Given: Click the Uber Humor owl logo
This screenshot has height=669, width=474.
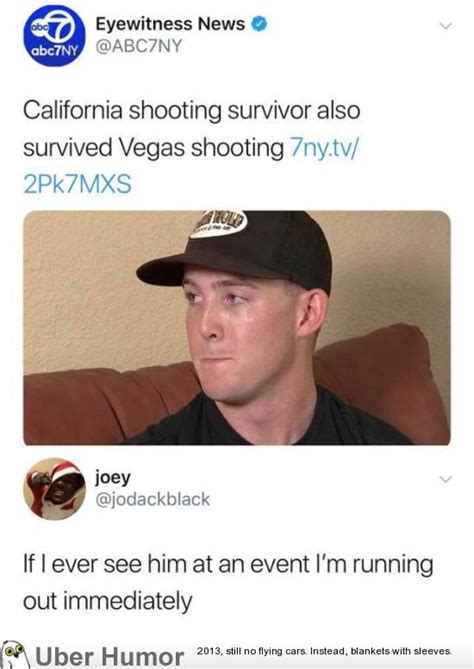Looking at the screenshot, I should click(x=16, y=654).
